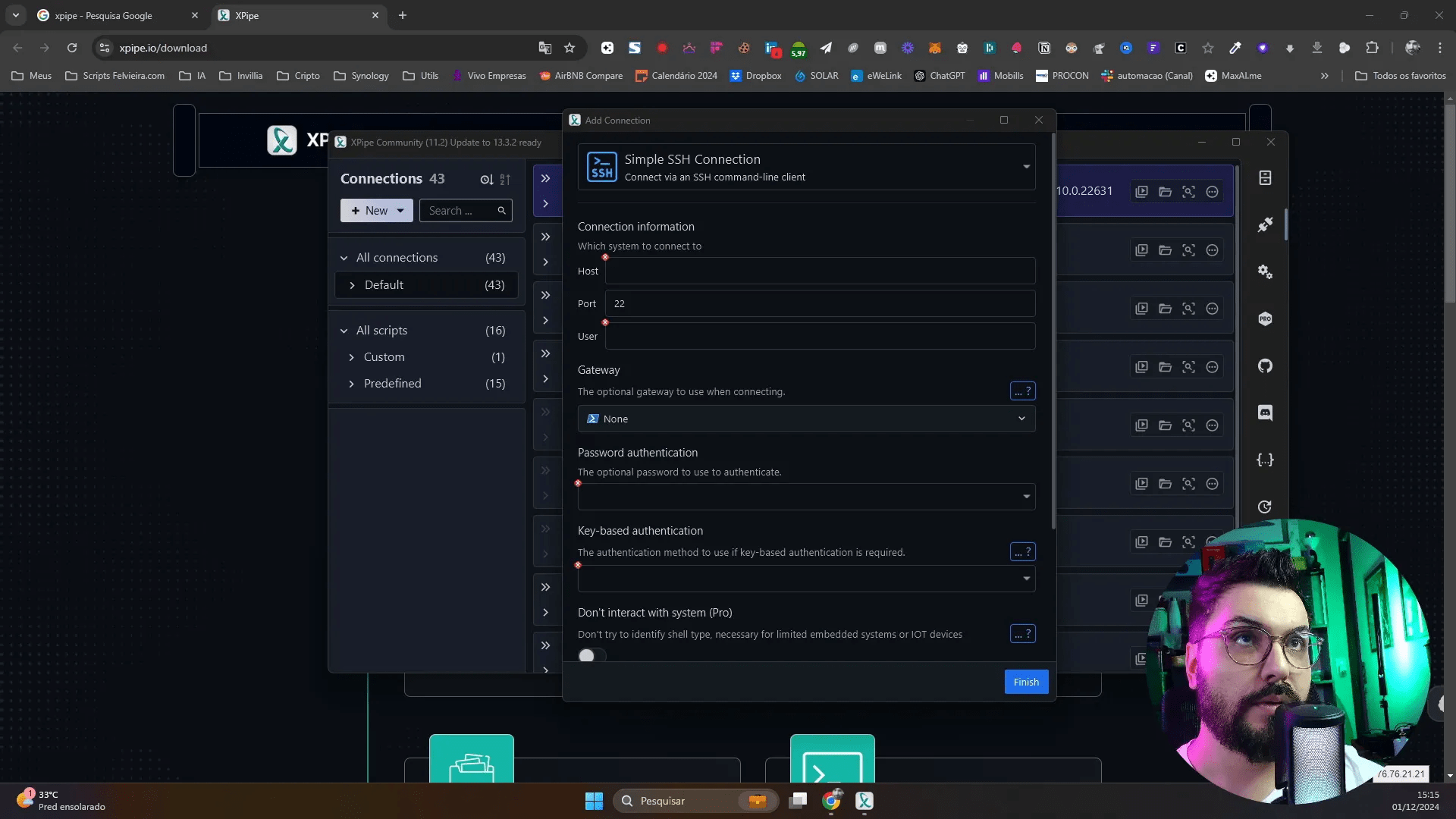The width and height of the screenshot is (1456, 819).
Task: Open the Password authentication dropdown
Action: pyautogui.click(x=806, y=497)
